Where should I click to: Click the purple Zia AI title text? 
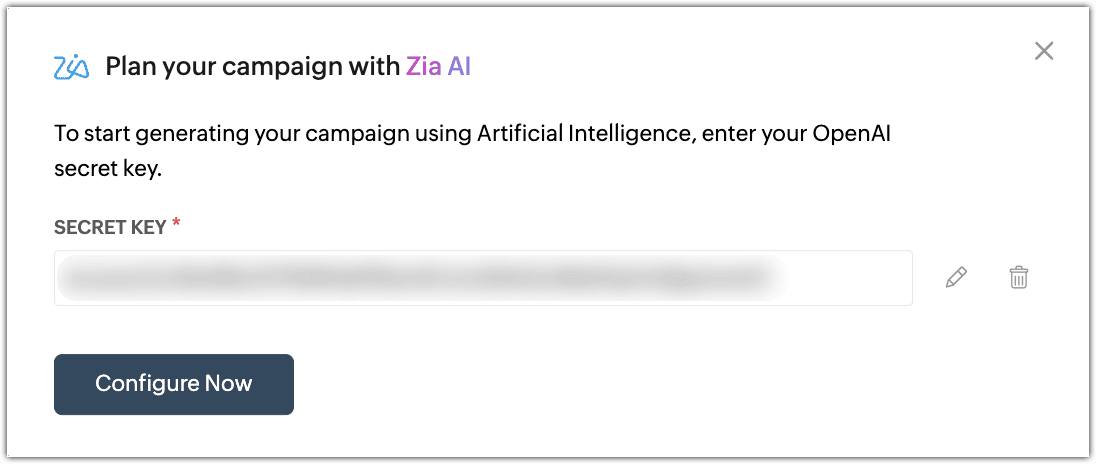[x=438, y=67]
